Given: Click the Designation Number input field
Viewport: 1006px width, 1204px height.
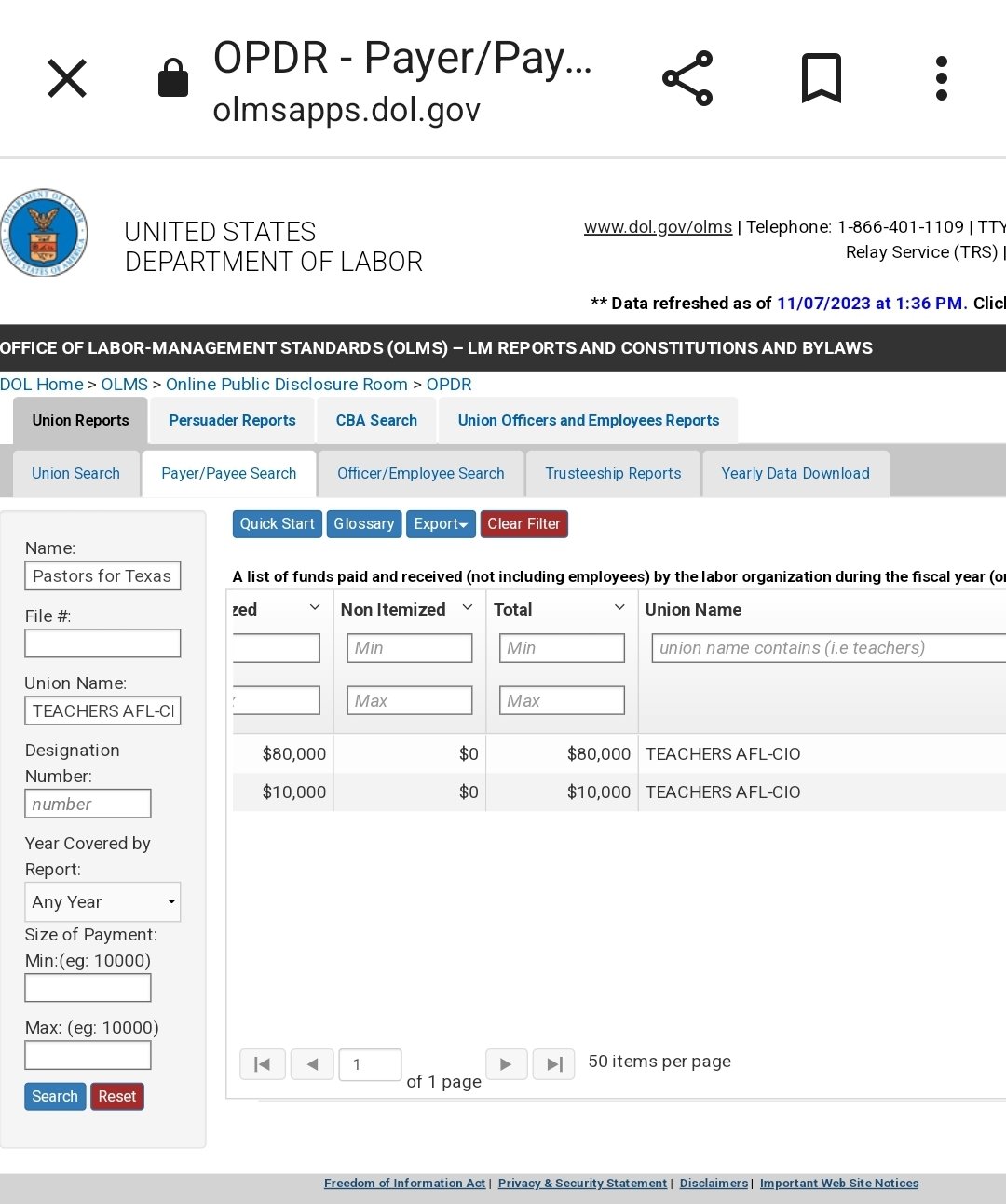Looking at the screenshot, I should [88, 804].
